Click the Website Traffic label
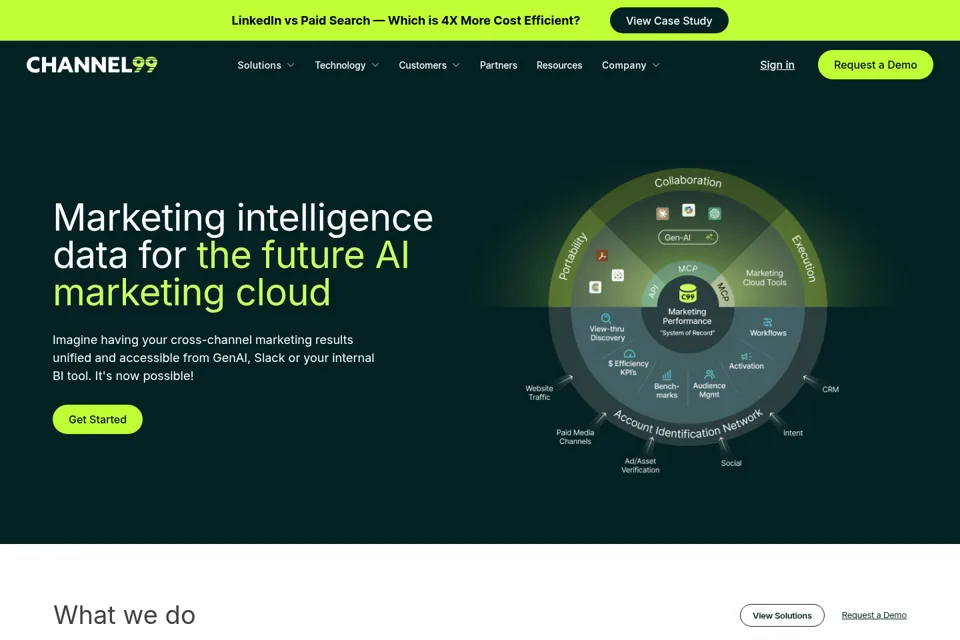Screen dimensions: 960x640 pyautogui.click(x=539, y=393)
